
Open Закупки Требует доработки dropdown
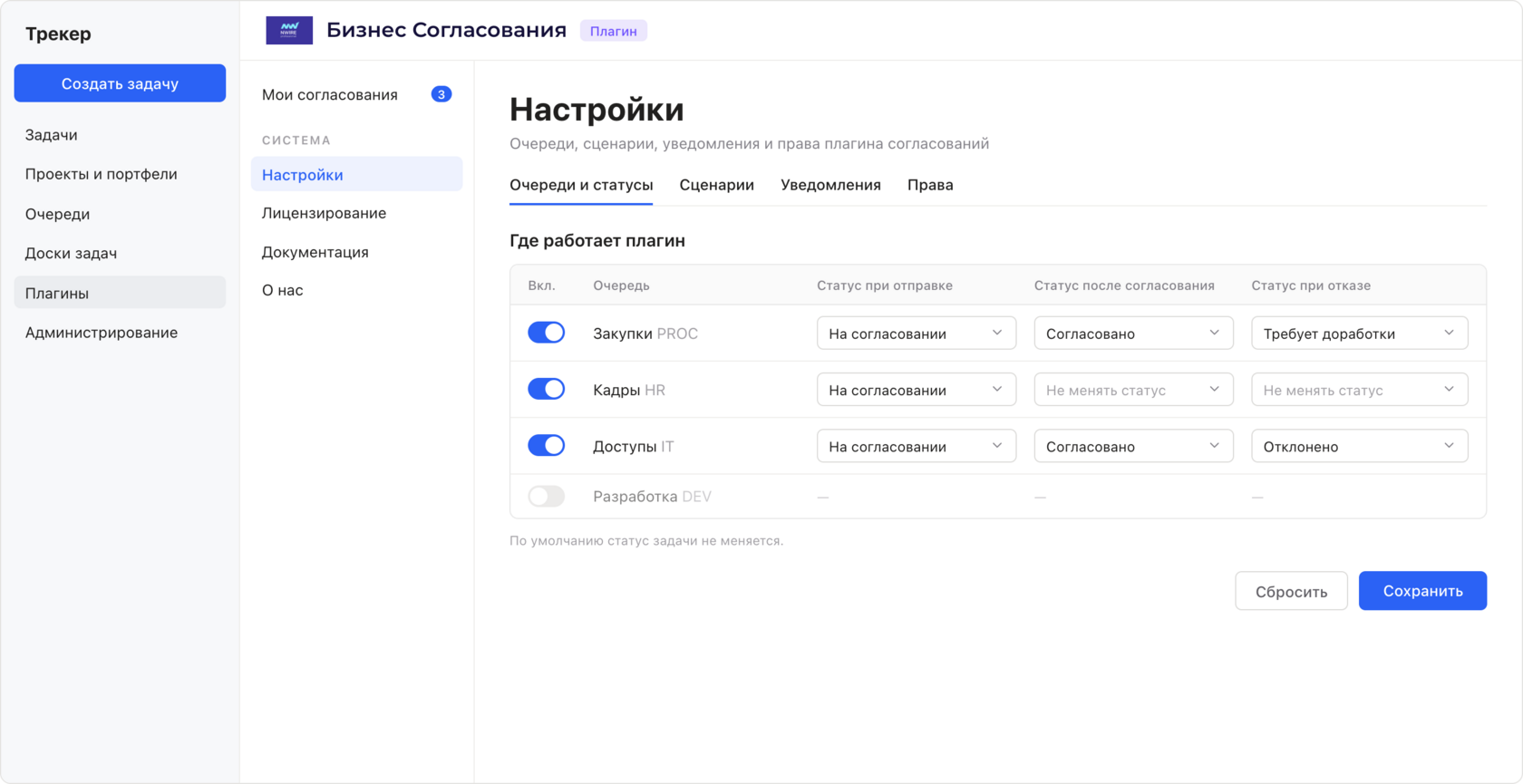pos(1360,333)
